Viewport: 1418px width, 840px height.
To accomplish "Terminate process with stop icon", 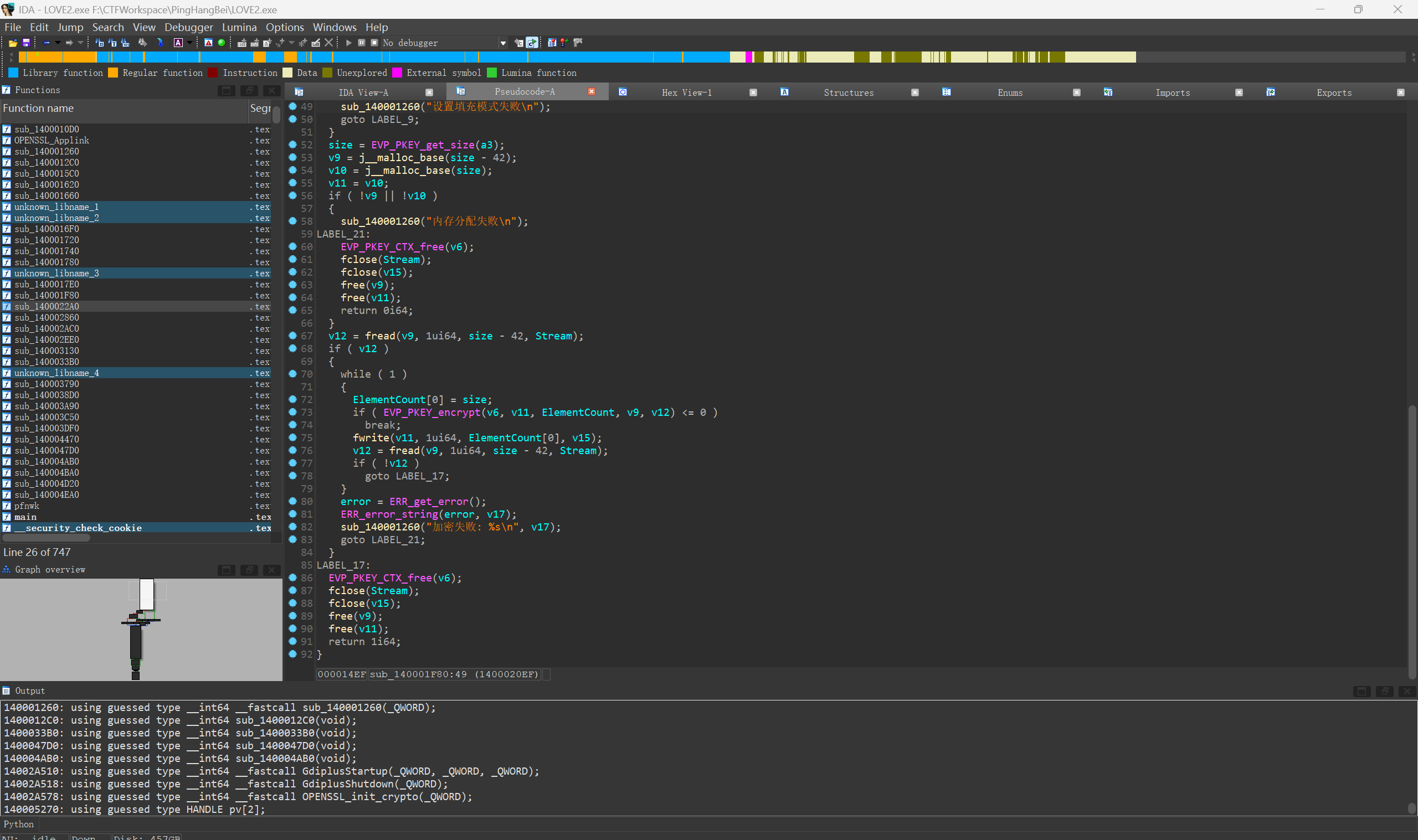I will click(374, 43).
